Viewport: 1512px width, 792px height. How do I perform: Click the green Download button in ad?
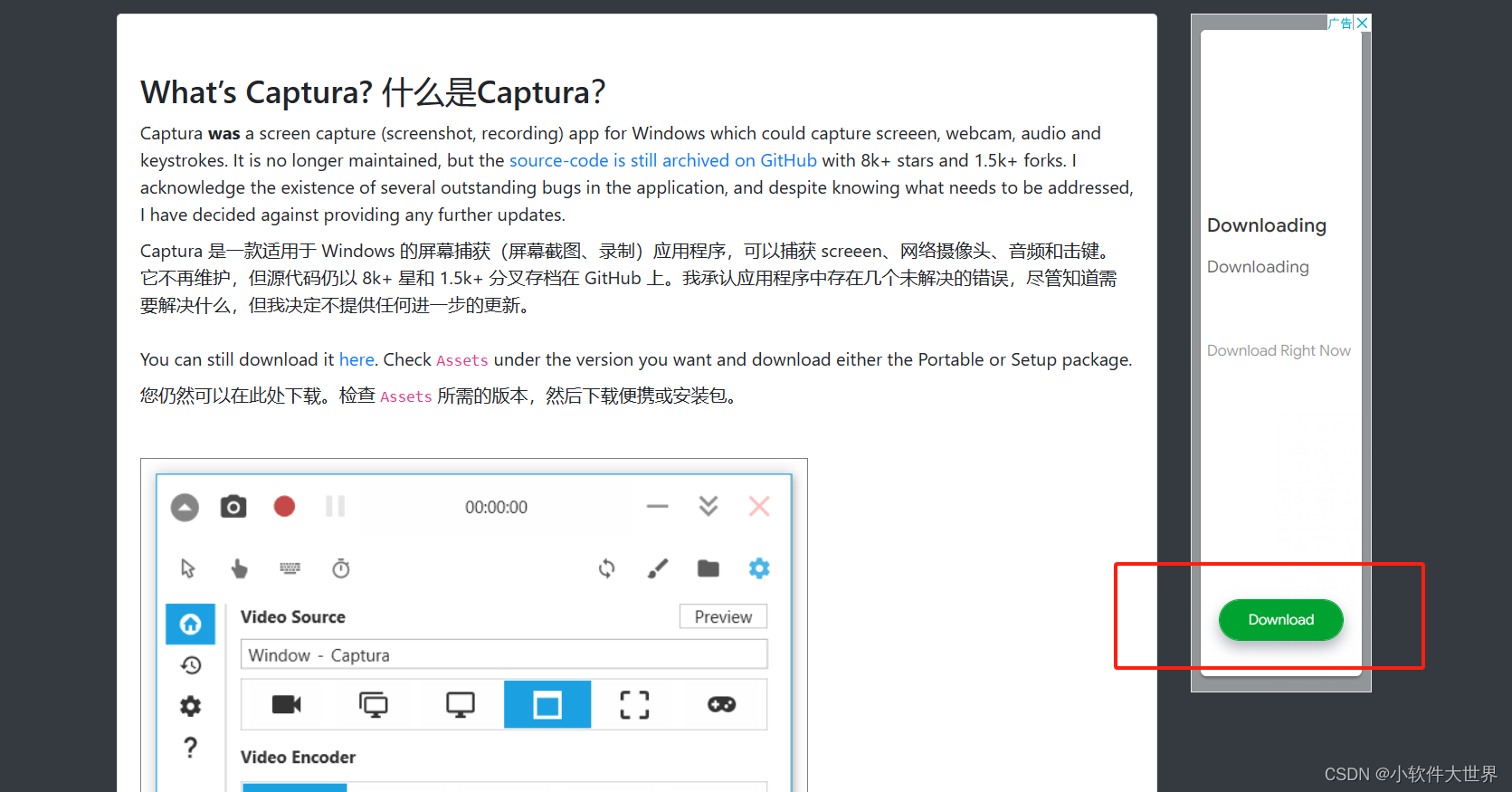pos(1280,620)
